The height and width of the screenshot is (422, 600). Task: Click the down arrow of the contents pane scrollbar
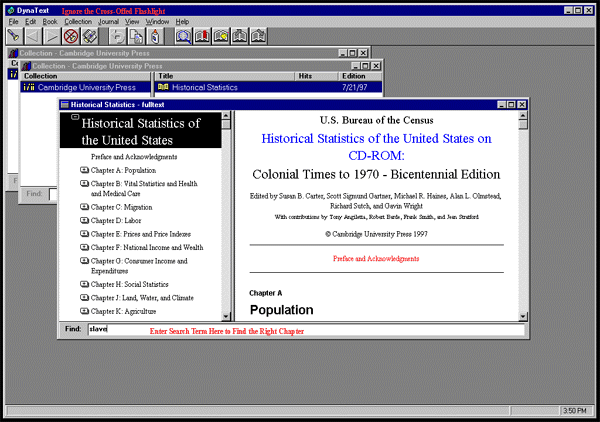(226, 314)
